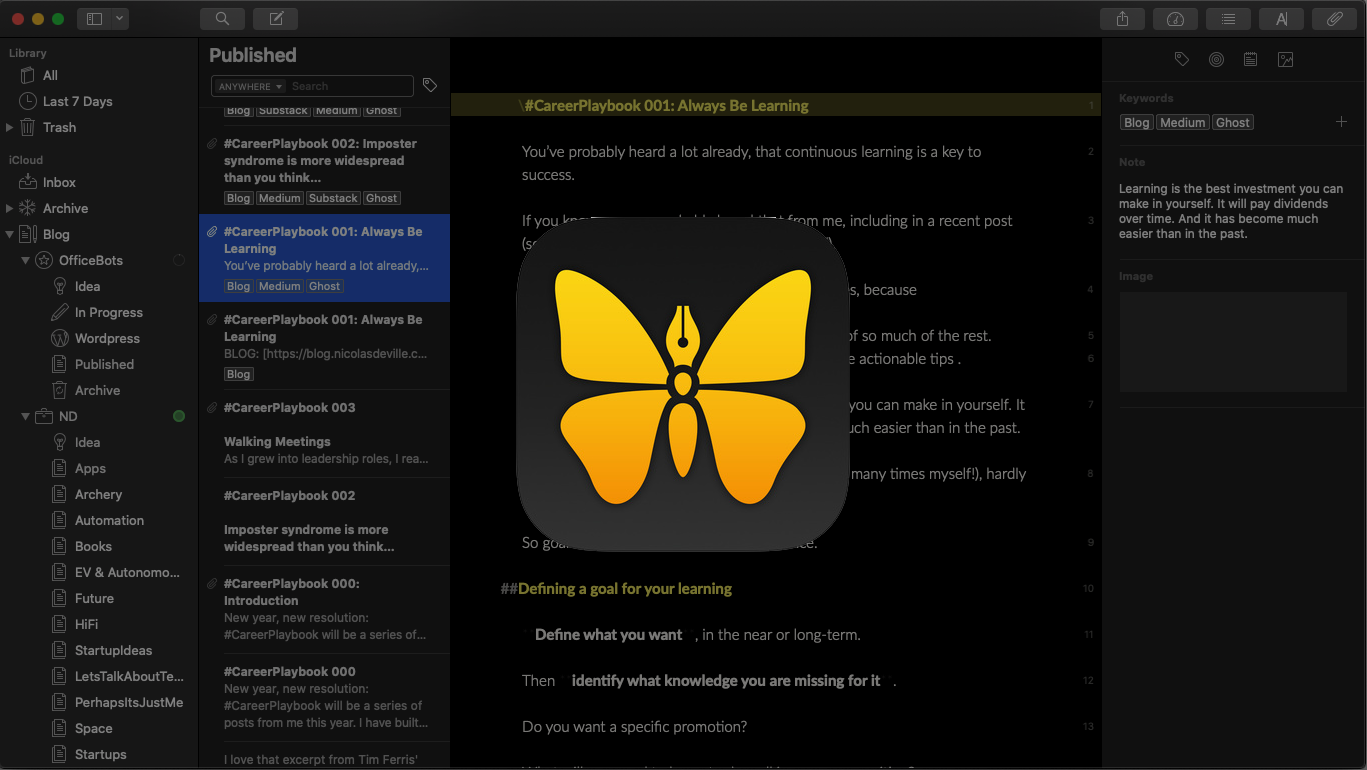The height and width of the screenshot is (770, 1367).
Task: Click into the Search input field
Action: pyautogui.click(x=350, y=86)
